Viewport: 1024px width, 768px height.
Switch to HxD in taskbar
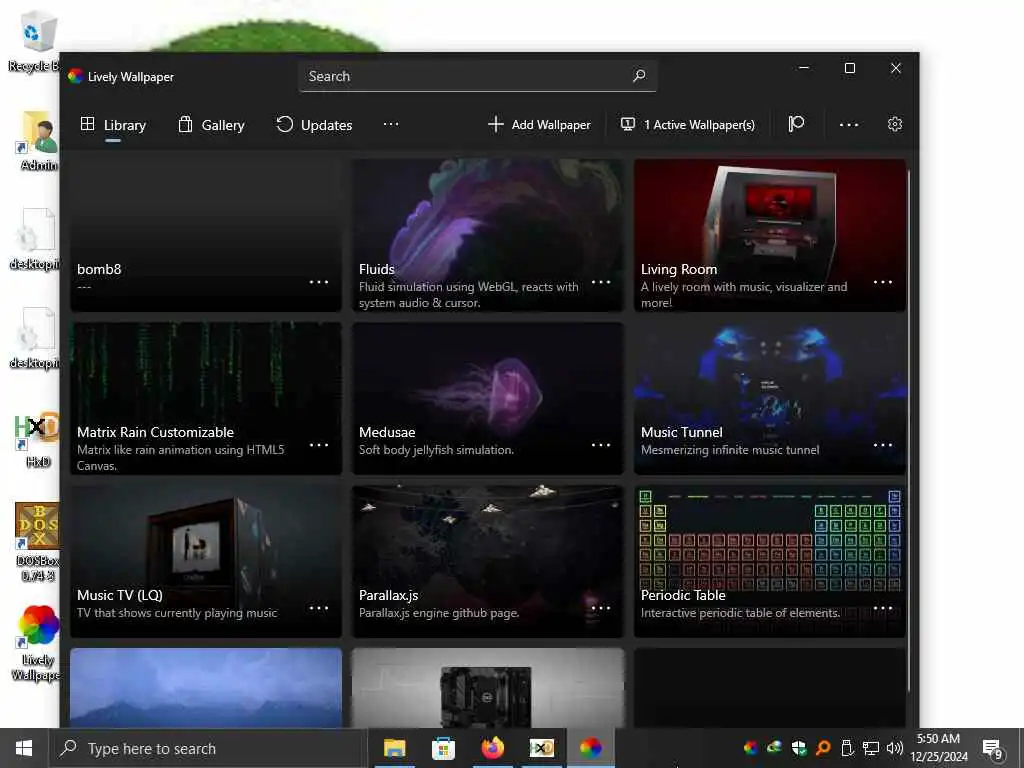(x=541, y=748)
